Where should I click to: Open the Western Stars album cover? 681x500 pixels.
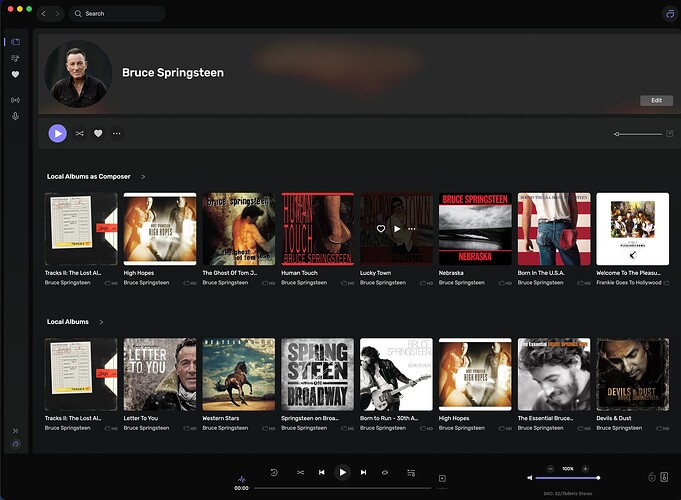[x=238, y=374]
